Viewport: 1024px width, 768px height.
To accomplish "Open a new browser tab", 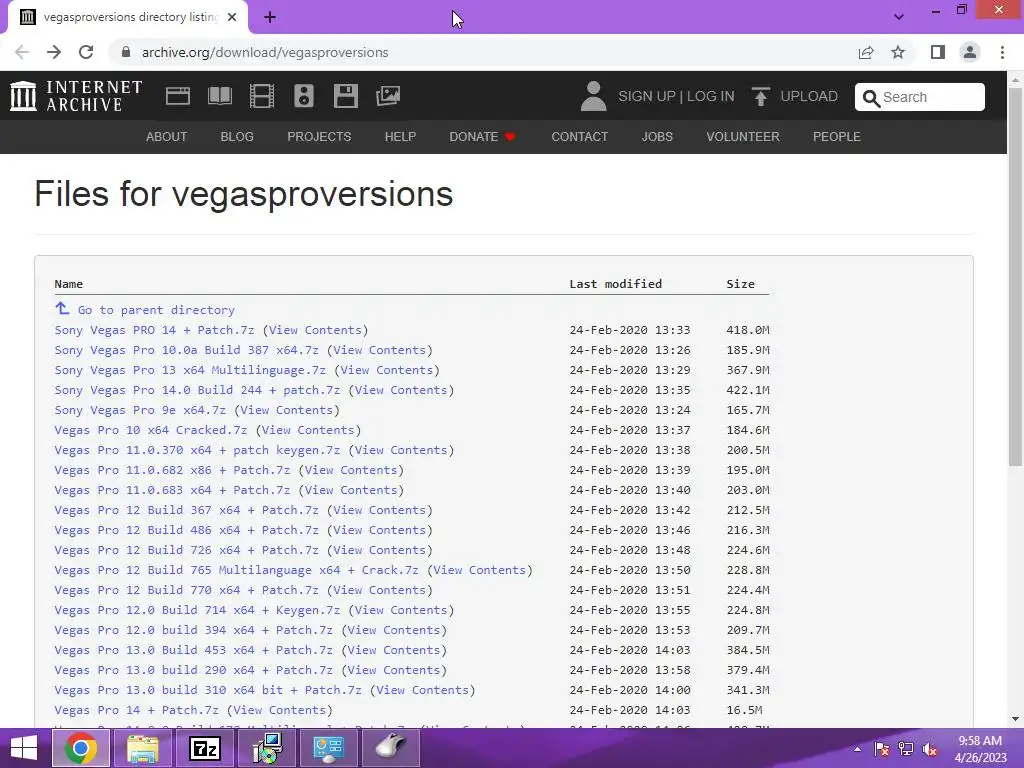I will click(270, 18).
